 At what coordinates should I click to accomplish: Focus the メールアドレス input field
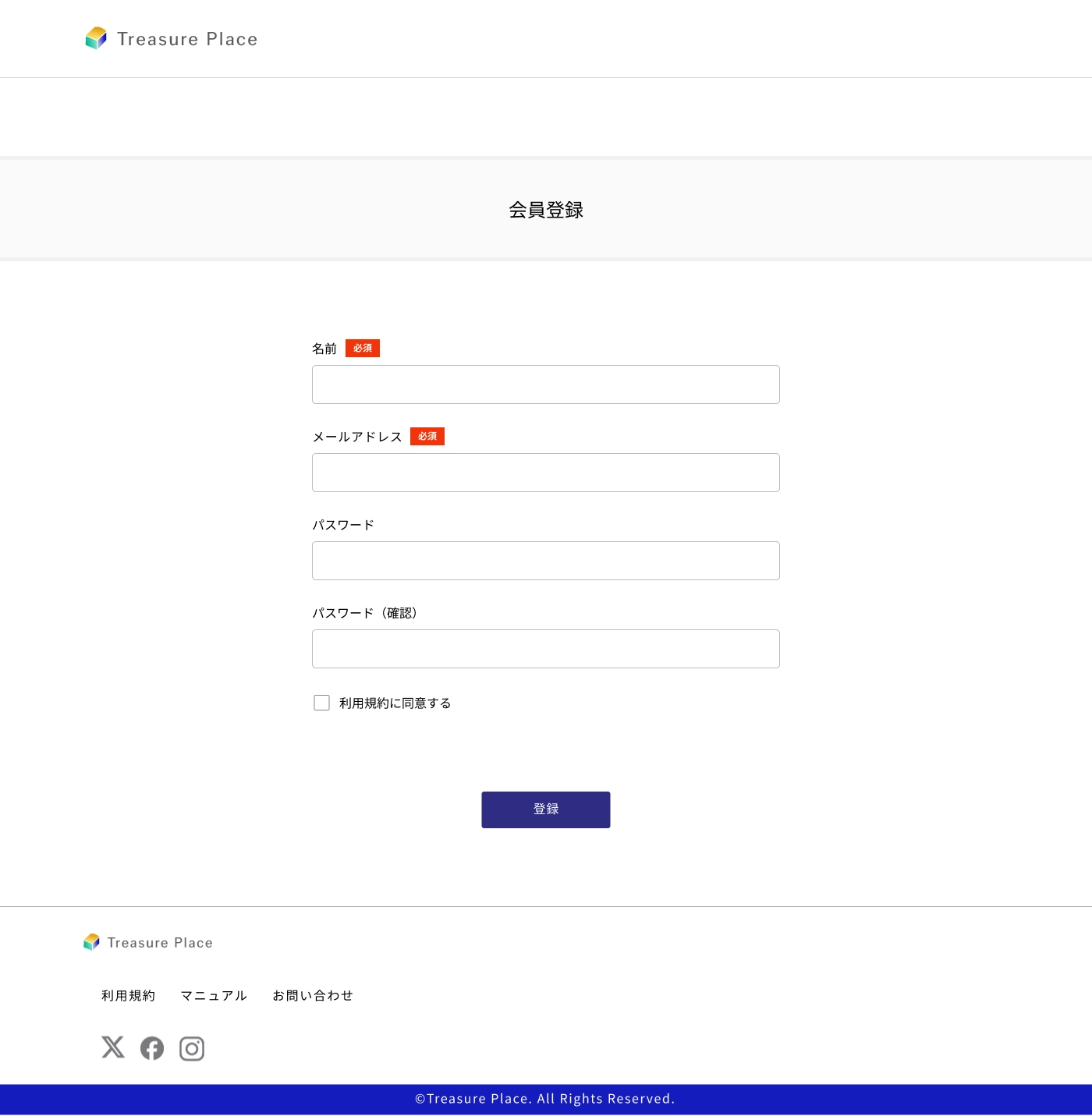(546, 473)
